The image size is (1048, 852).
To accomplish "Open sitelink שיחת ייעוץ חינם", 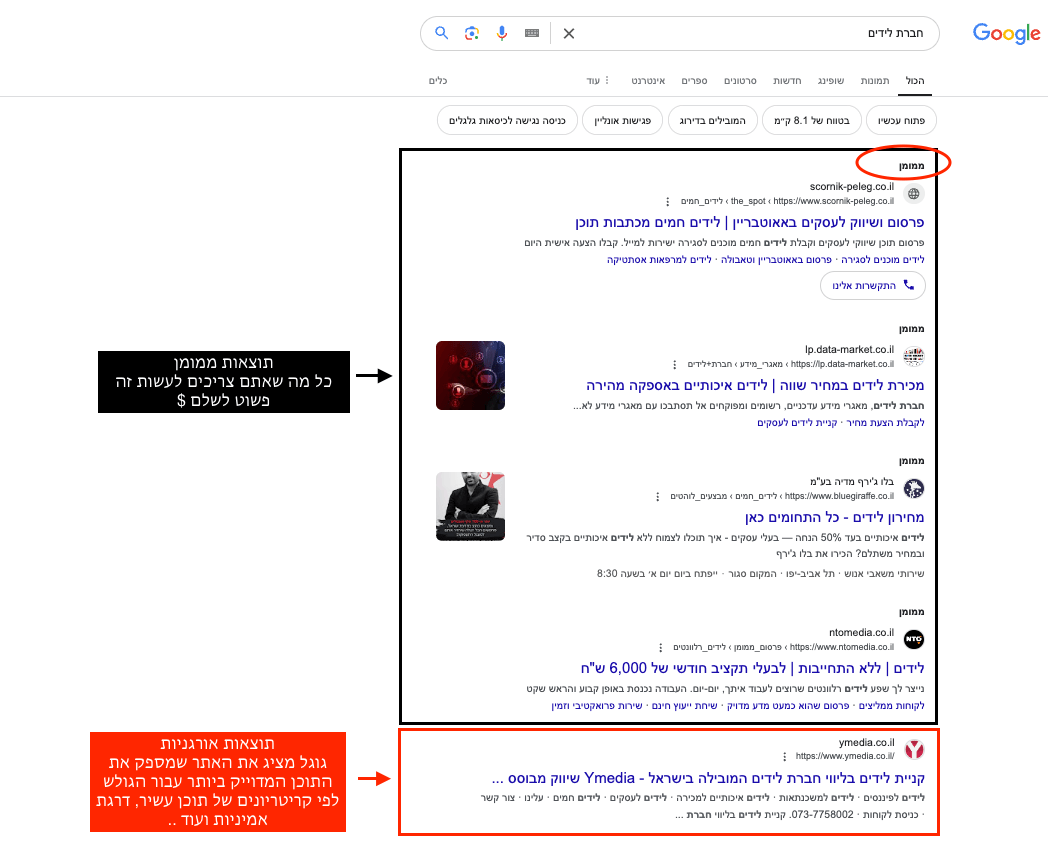I will 684,706.
